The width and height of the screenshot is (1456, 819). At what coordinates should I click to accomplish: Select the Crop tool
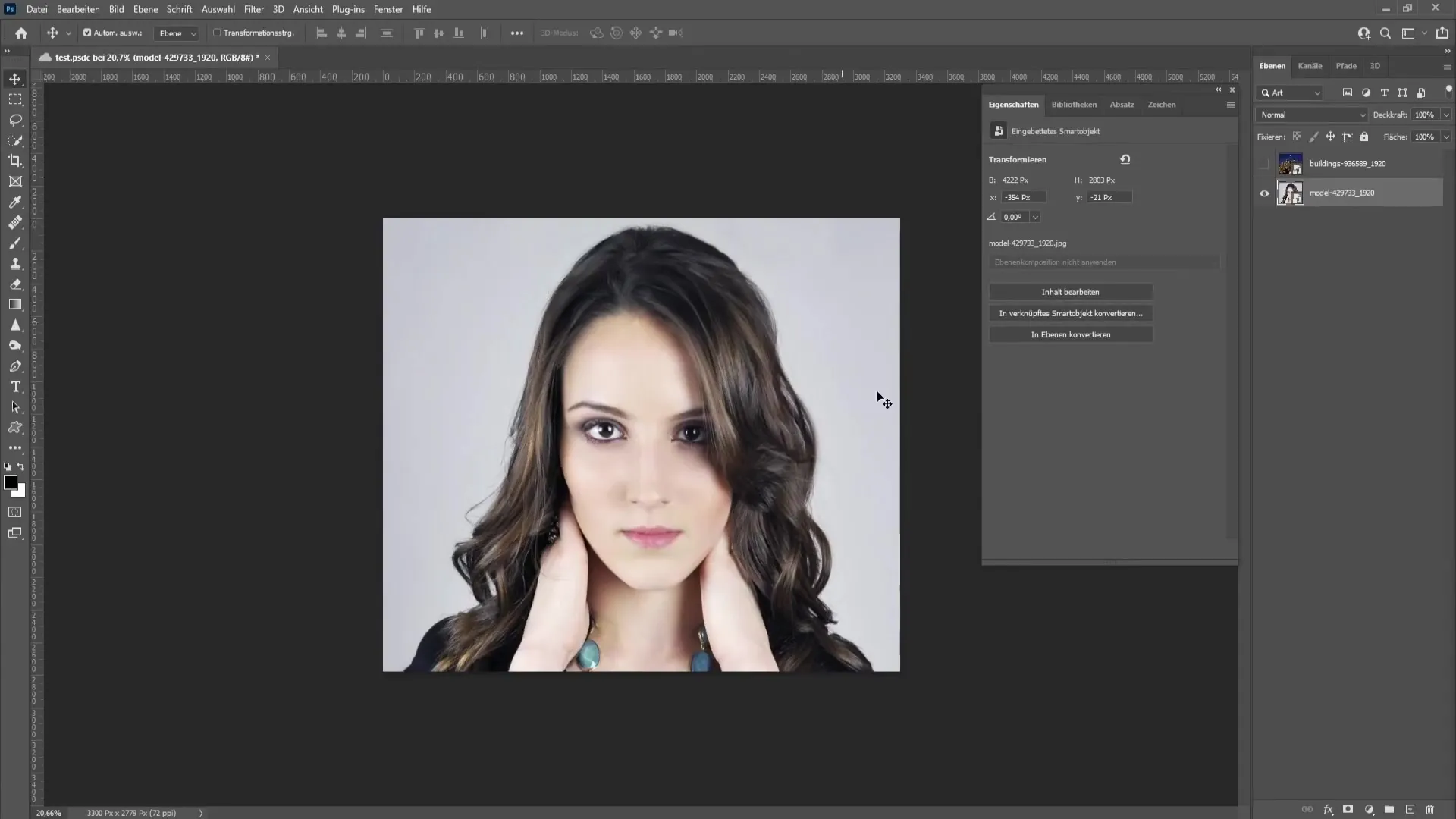click(x=15, y=160)
